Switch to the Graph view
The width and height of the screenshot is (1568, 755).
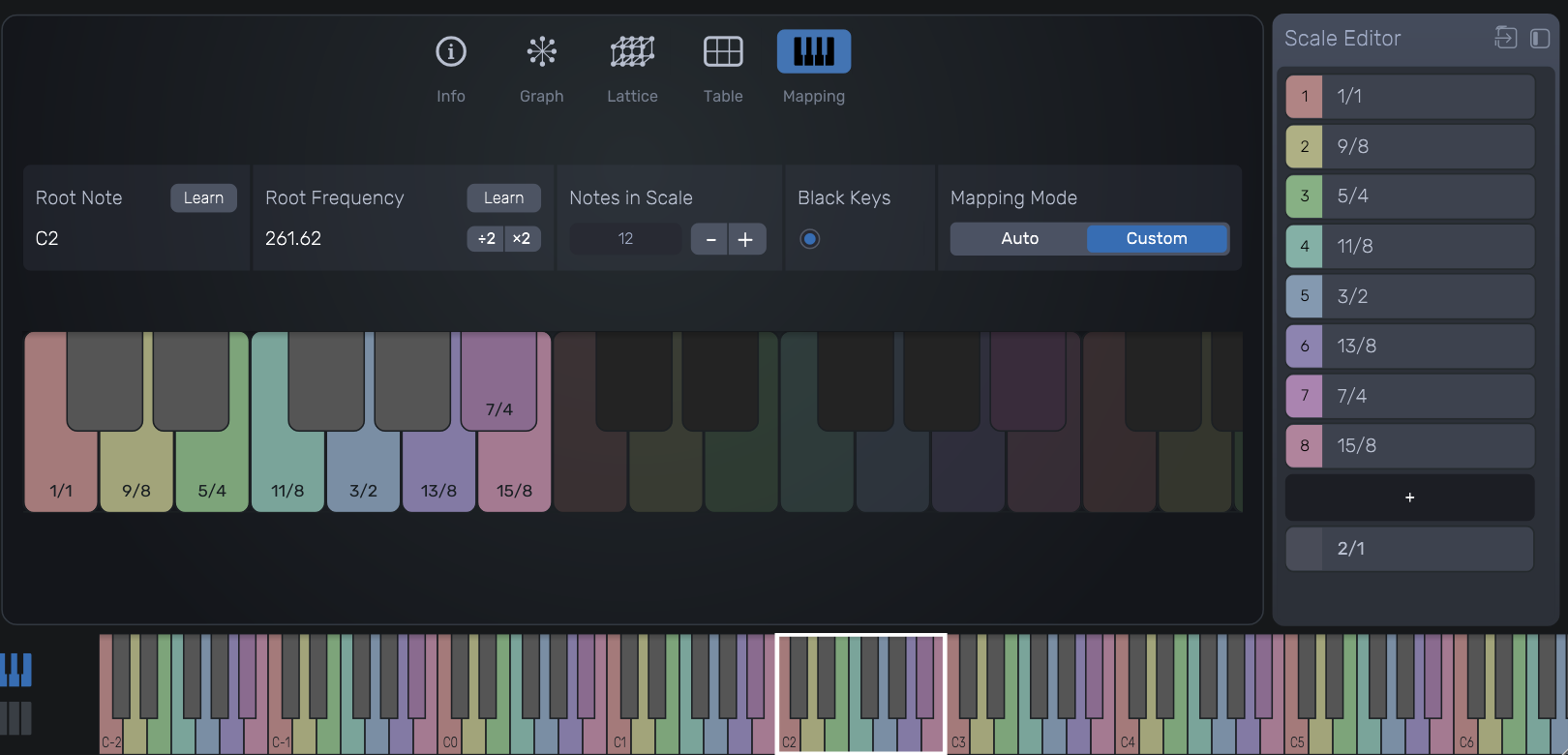(542, 51)
